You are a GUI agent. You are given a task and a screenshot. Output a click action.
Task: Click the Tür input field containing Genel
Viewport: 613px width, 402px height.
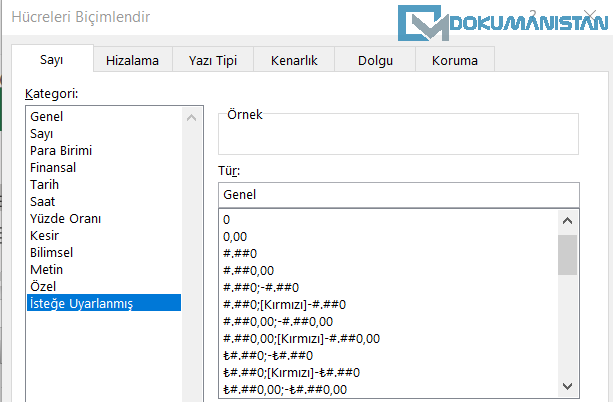point(398,195)
